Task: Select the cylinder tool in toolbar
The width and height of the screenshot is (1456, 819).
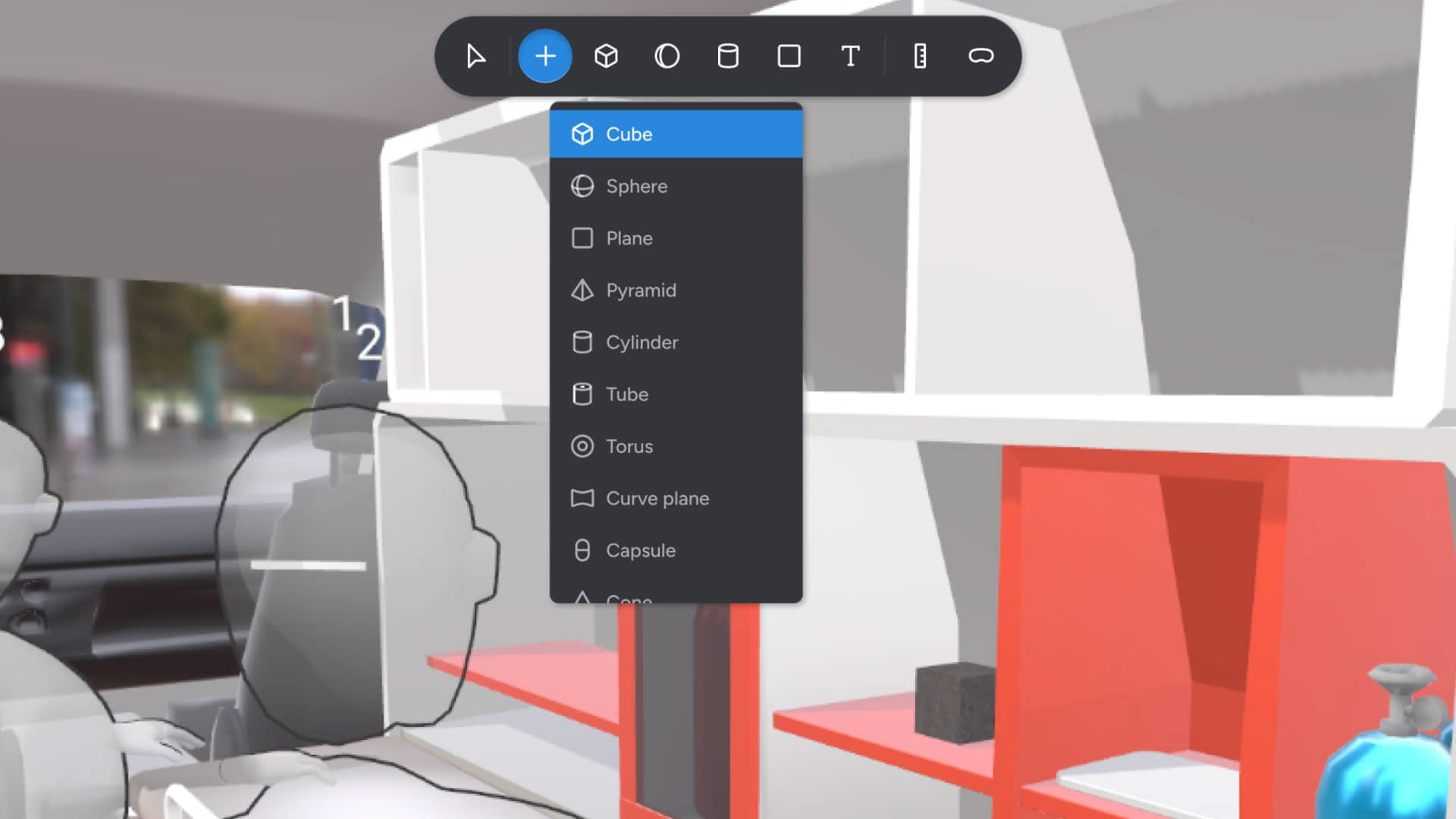Action: 728,56
